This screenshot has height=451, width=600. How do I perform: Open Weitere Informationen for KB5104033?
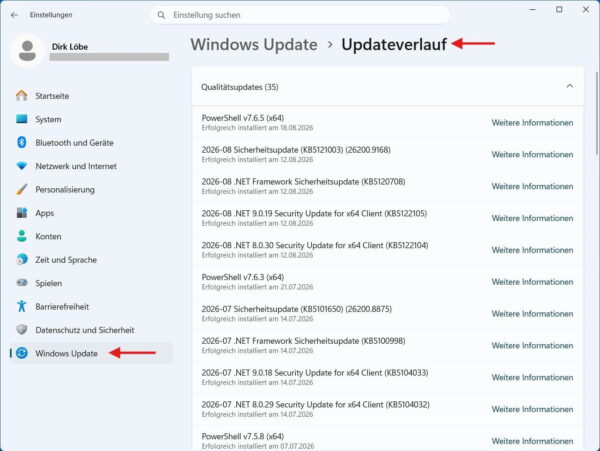pyautogui.click(x=532, y=377)
